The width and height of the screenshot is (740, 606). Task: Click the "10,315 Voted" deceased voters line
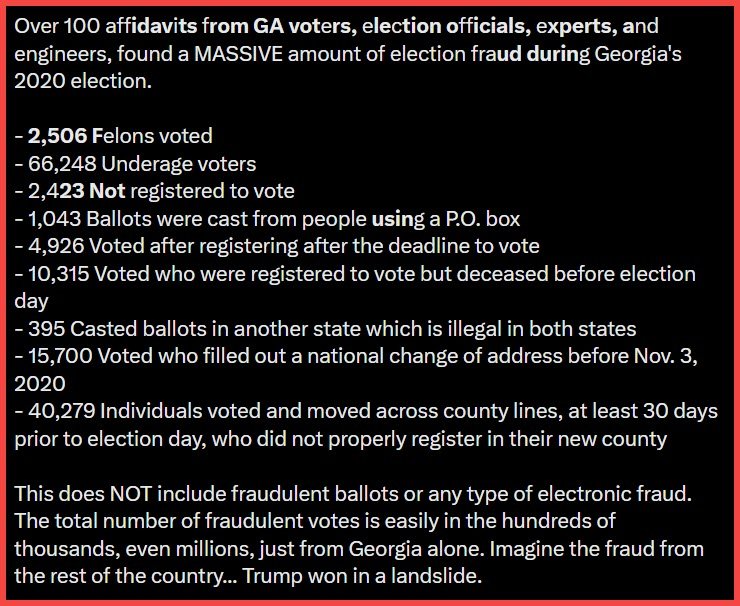click(x=355, y=274)
